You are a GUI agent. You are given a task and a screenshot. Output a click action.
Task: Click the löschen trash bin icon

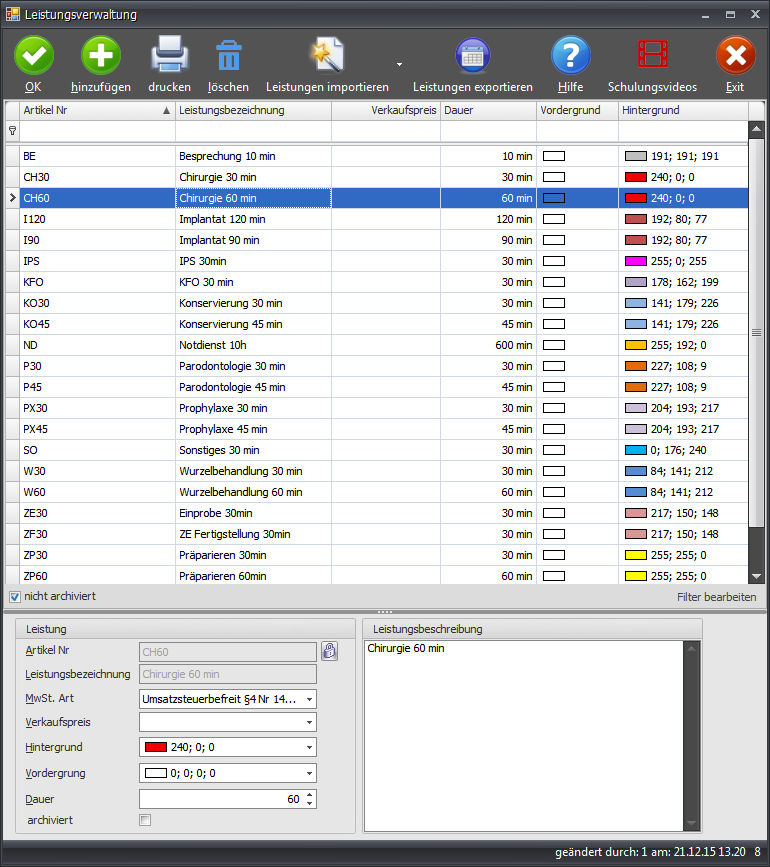(228, 57)
